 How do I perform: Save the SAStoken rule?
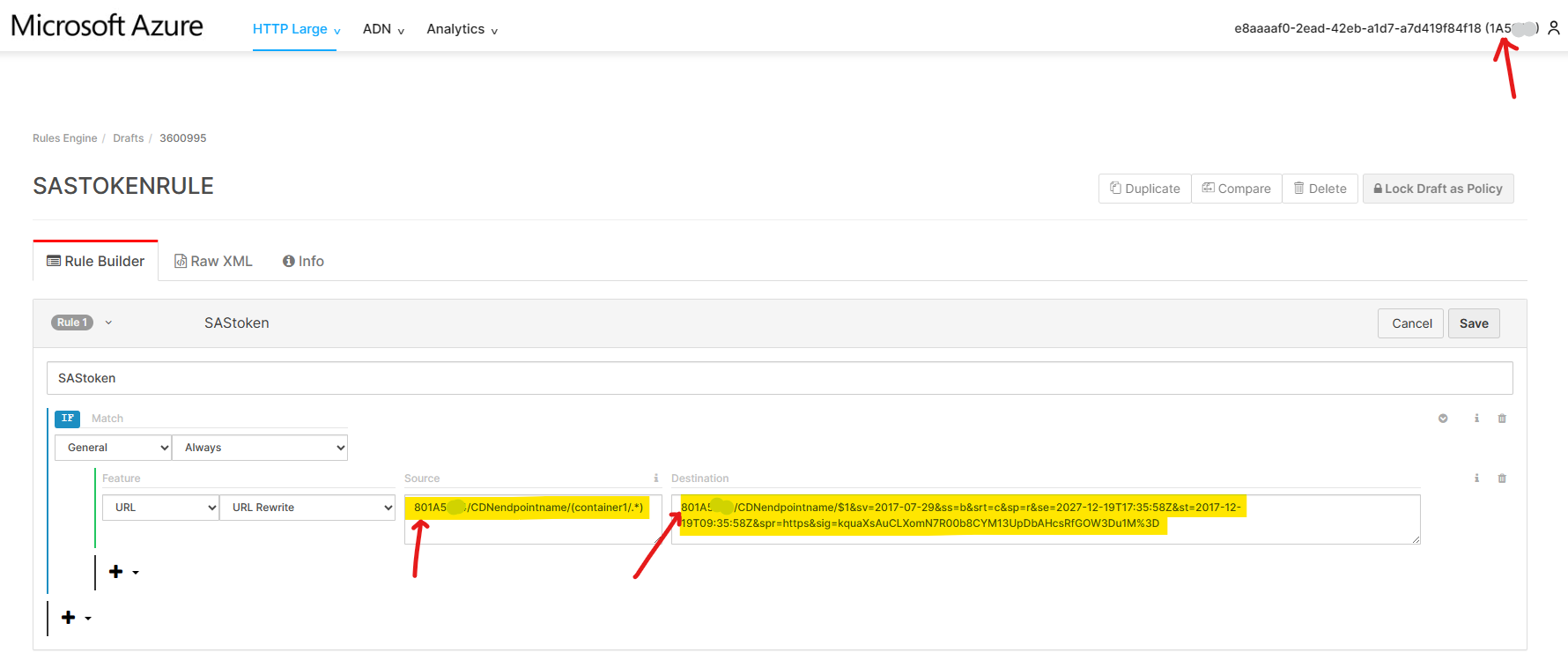(1474, 323)
